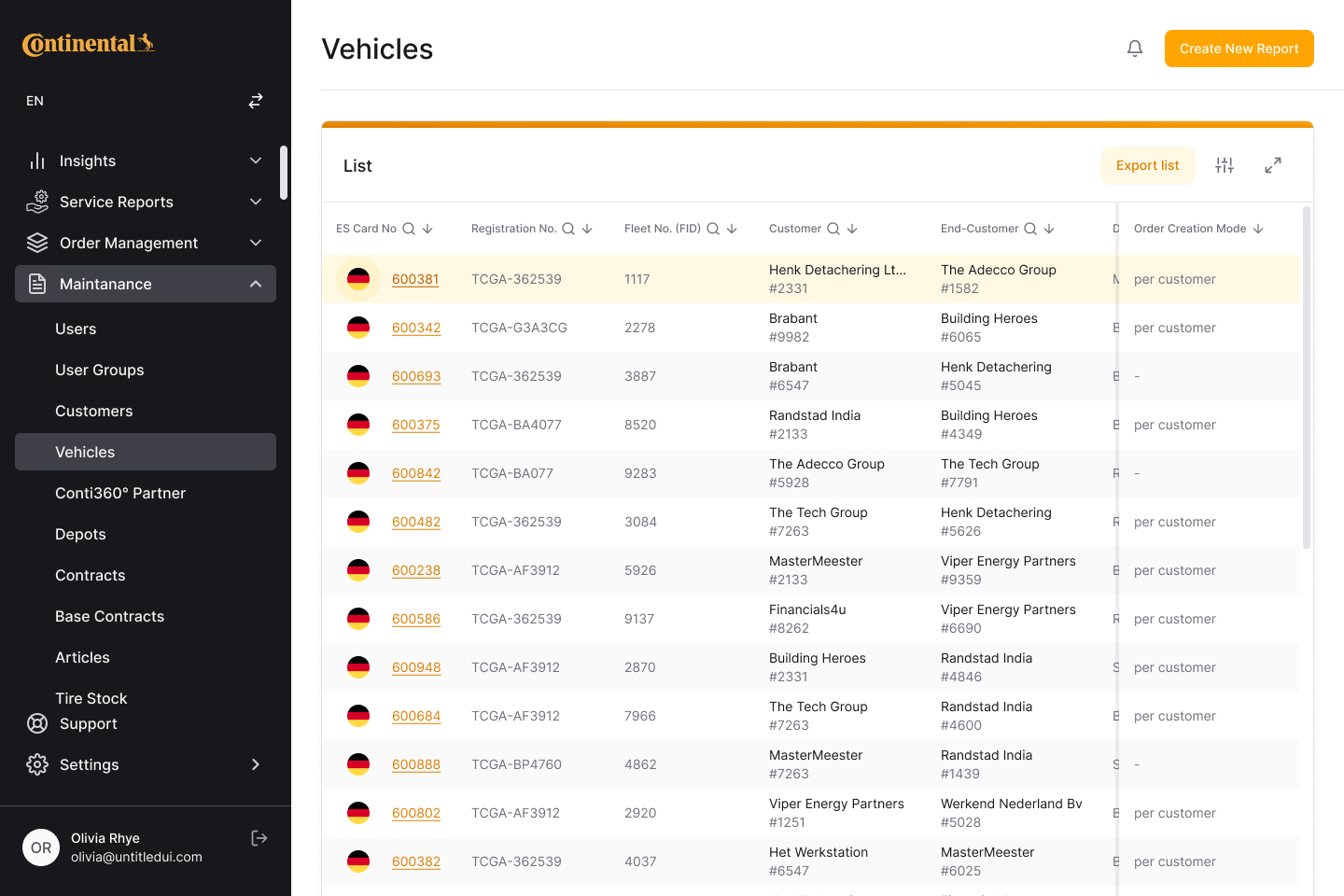Click the sidebar vertical scrollbar
This screenshot has width=1344, height=896.
click(284, 173)
